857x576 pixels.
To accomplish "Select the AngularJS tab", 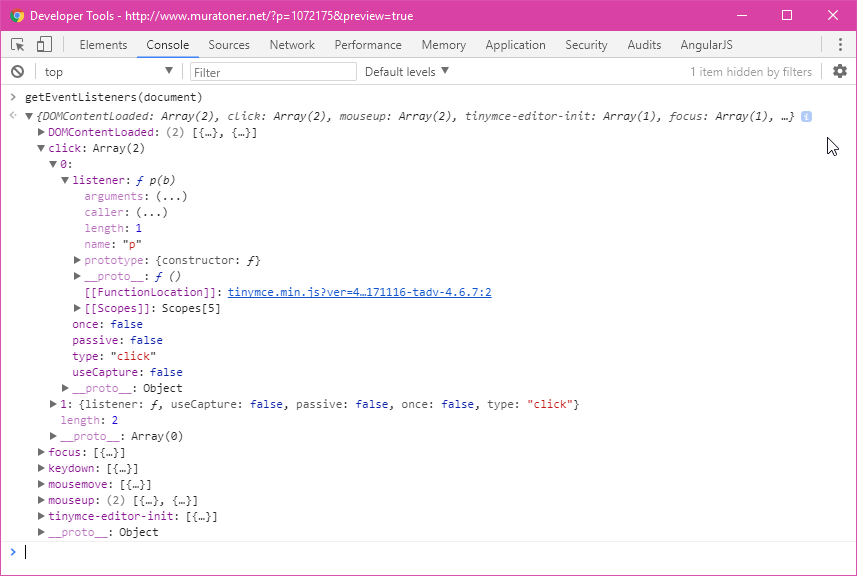I will coord(708,45).
